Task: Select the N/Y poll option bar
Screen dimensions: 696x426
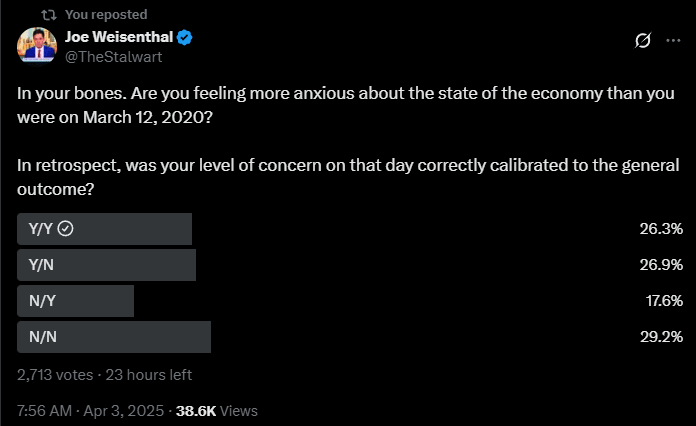Action: 76,301
